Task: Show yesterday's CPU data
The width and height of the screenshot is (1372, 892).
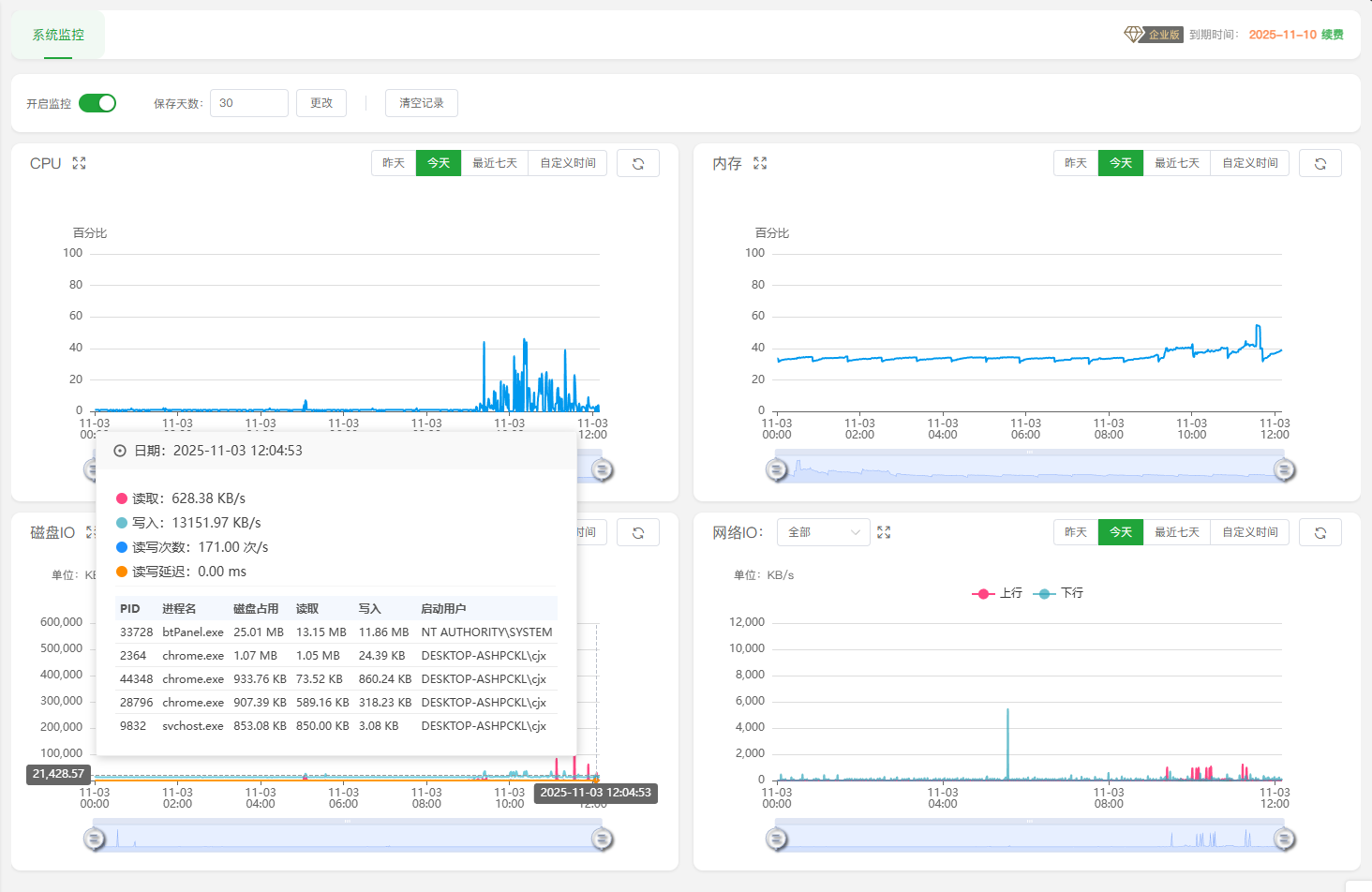Action: pos(394,163)
